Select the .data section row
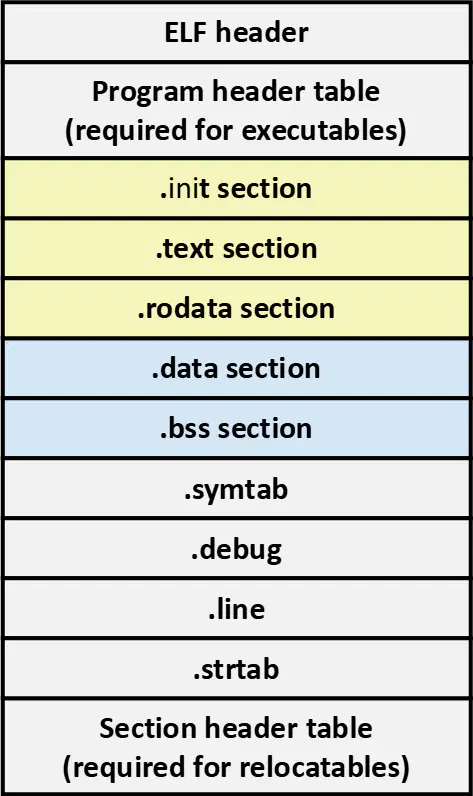Viewport: 473px width, 796px height. click(x=236, y=368)
